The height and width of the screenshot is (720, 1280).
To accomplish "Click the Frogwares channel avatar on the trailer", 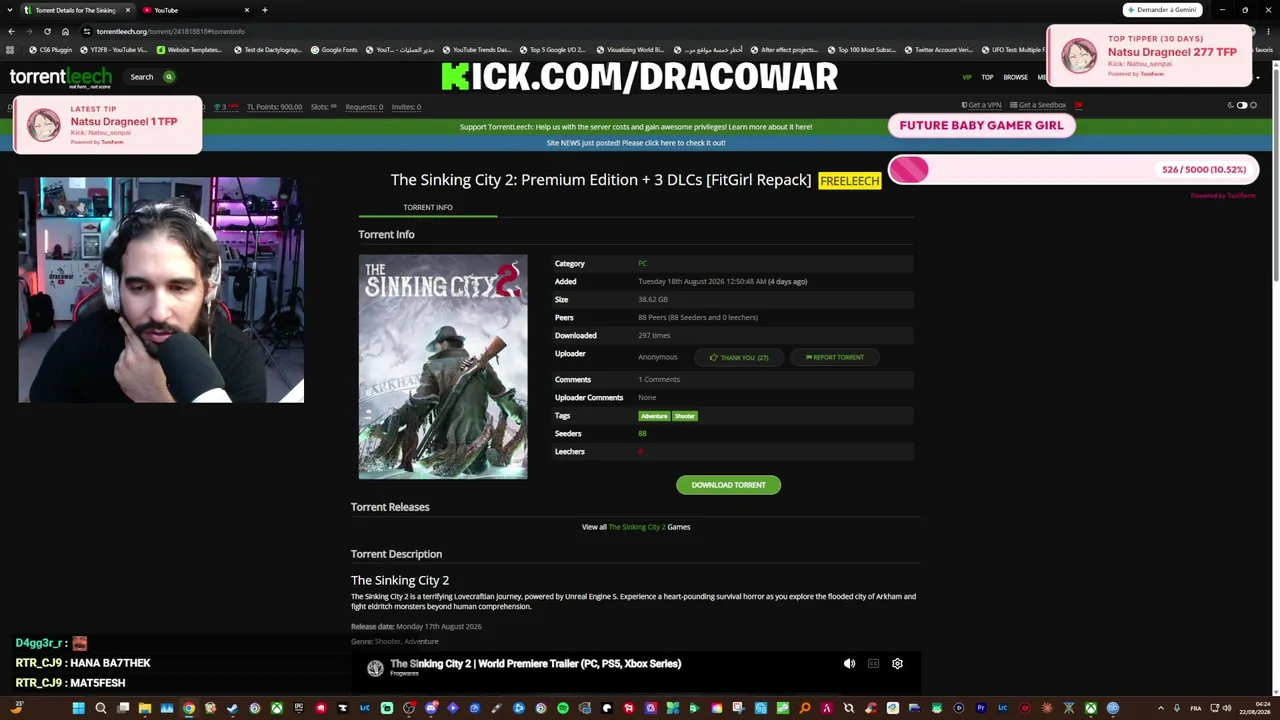I will tap(375, 668).
